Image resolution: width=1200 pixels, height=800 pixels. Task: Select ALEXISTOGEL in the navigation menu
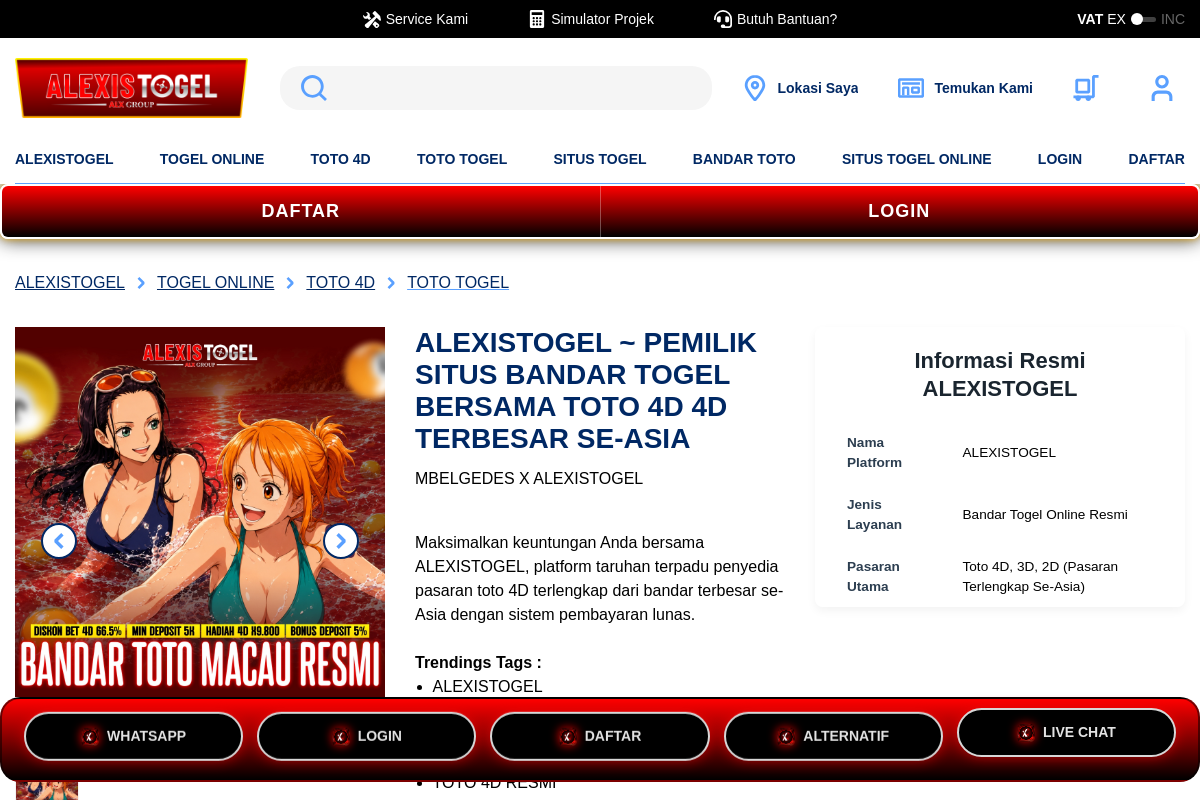[64, 159]
